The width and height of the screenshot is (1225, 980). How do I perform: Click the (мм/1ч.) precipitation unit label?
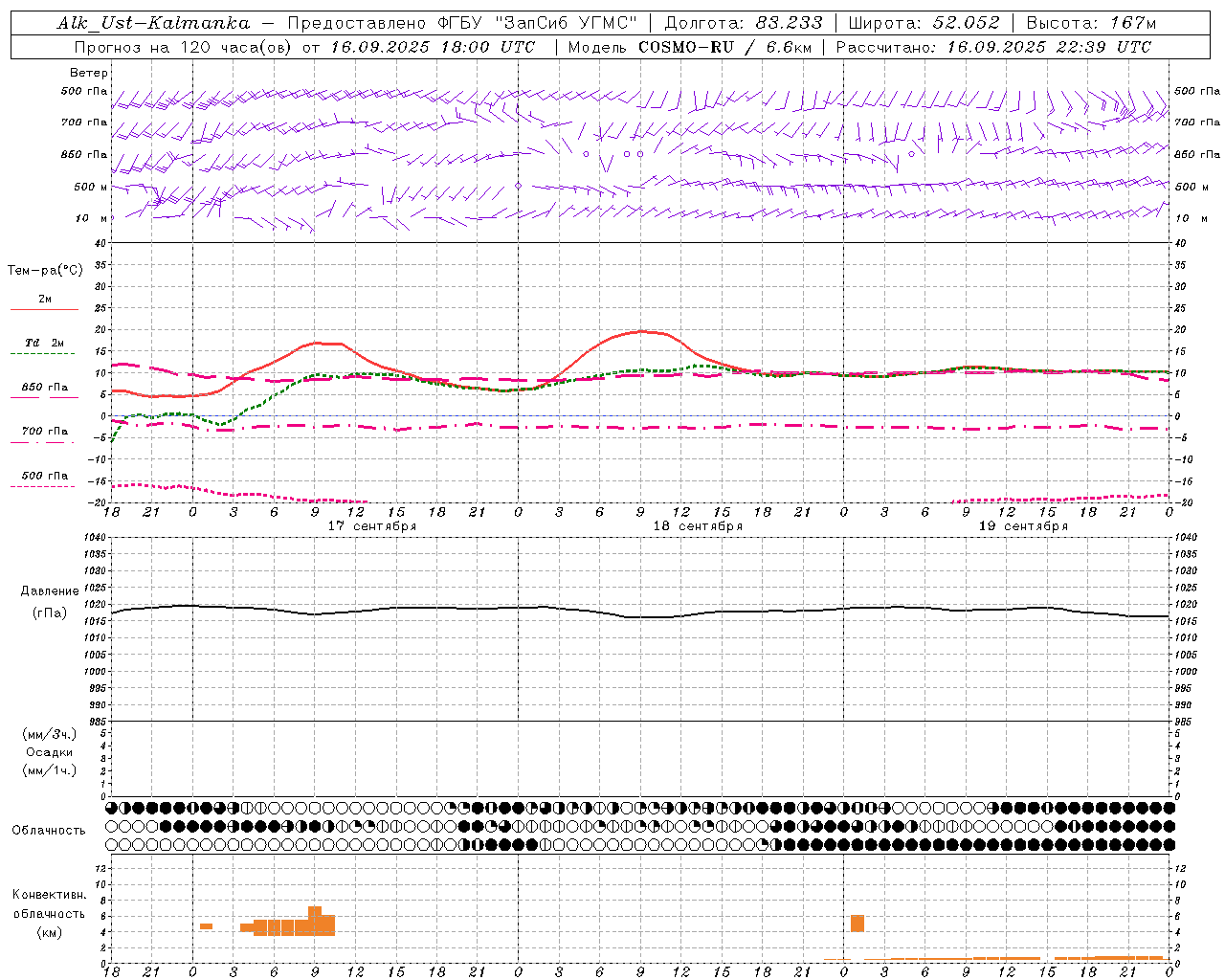[x=50, y=770]
